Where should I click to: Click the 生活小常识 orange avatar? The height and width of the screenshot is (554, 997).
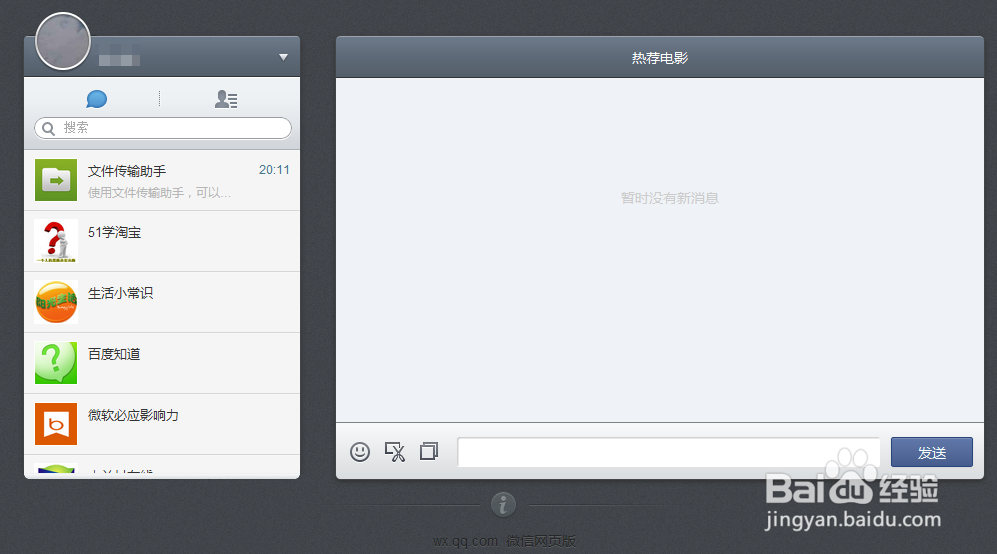tap(56, 302)
